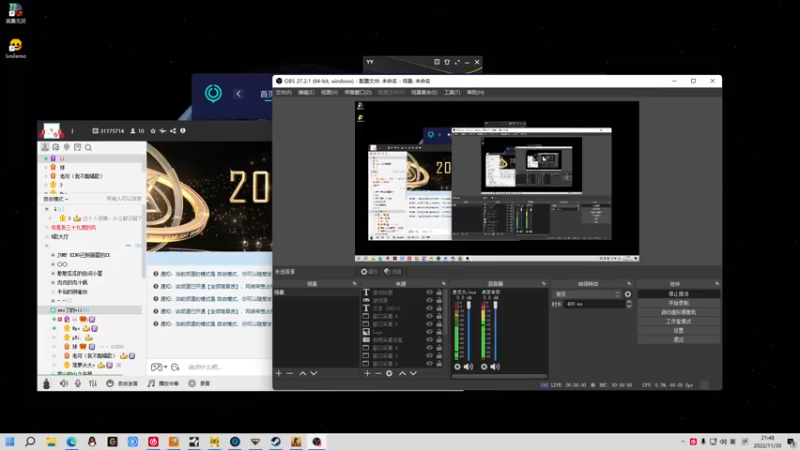The height and width of the screenshot is (450, 800).
Task: Click the contacts icon in YY sidebar toolbar
Action: 45,147
